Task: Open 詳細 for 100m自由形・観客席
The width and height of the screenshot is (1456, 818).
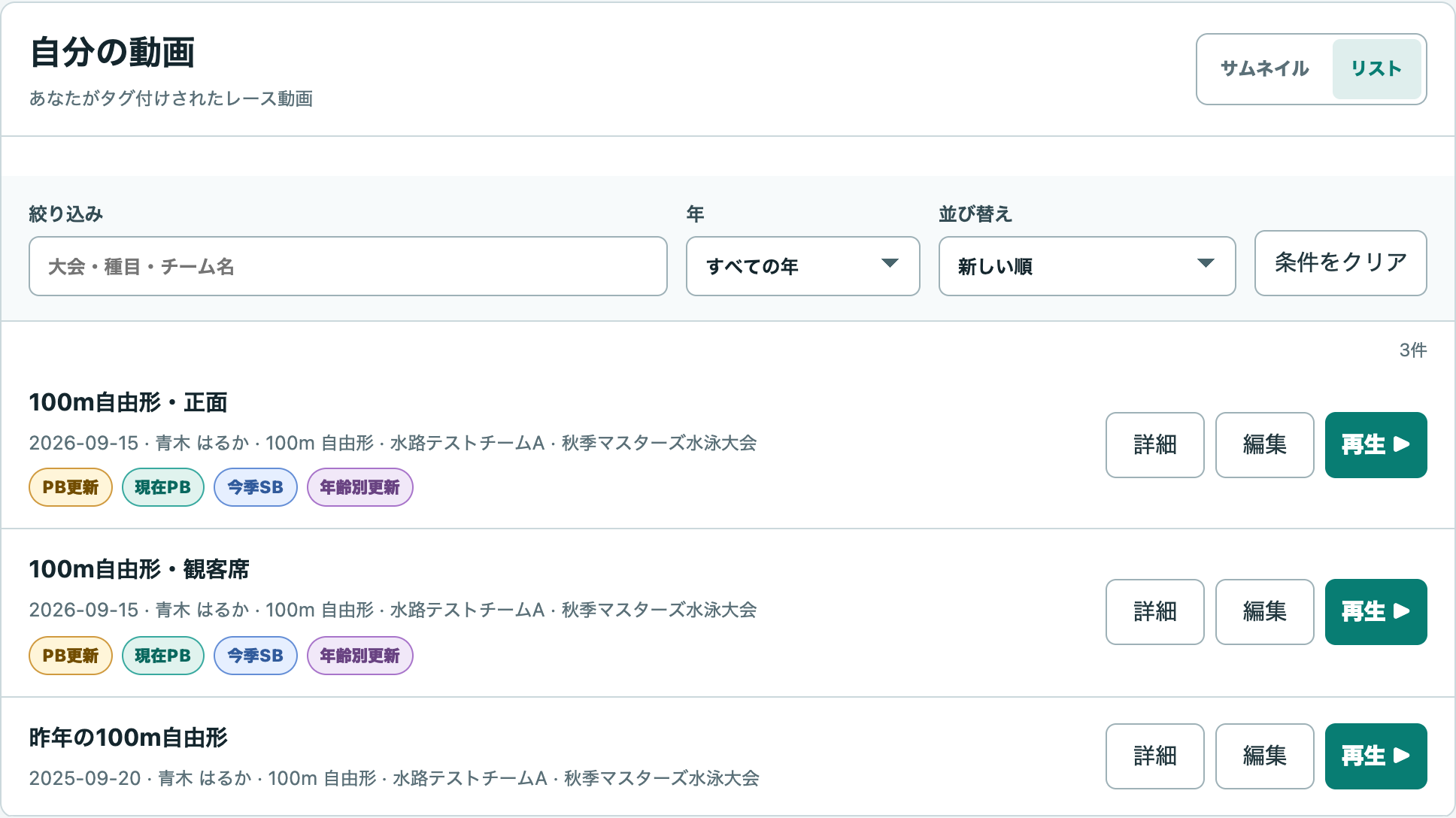Action: (1154, 612)
